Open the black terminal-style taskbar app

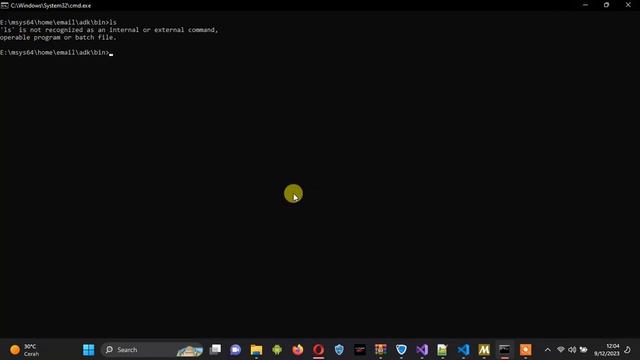[x=360, y=350]
